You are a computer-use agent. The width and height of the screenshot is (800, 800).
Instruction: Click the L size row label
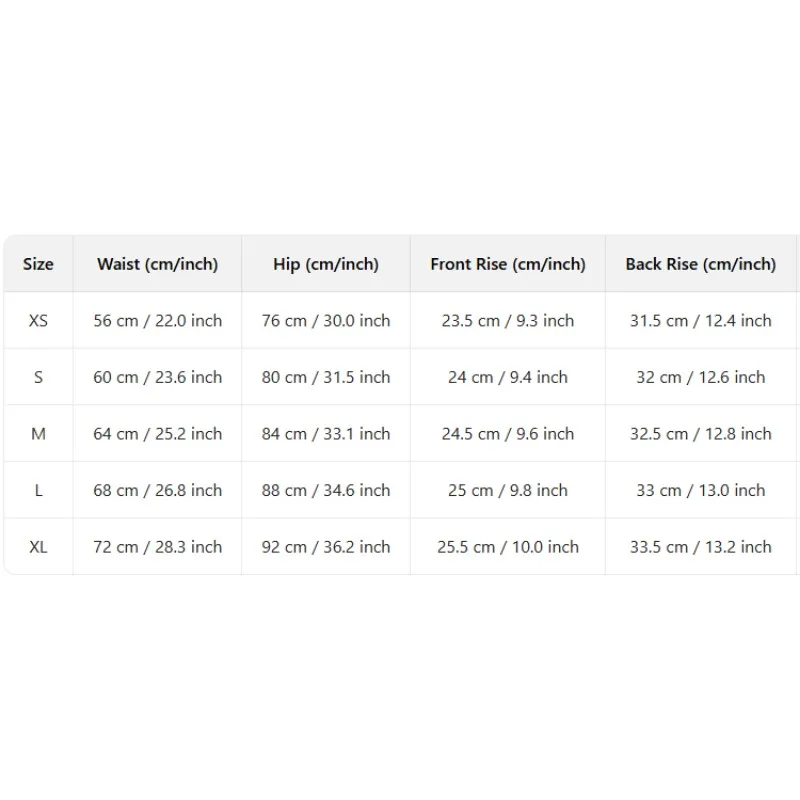point(38,490)
